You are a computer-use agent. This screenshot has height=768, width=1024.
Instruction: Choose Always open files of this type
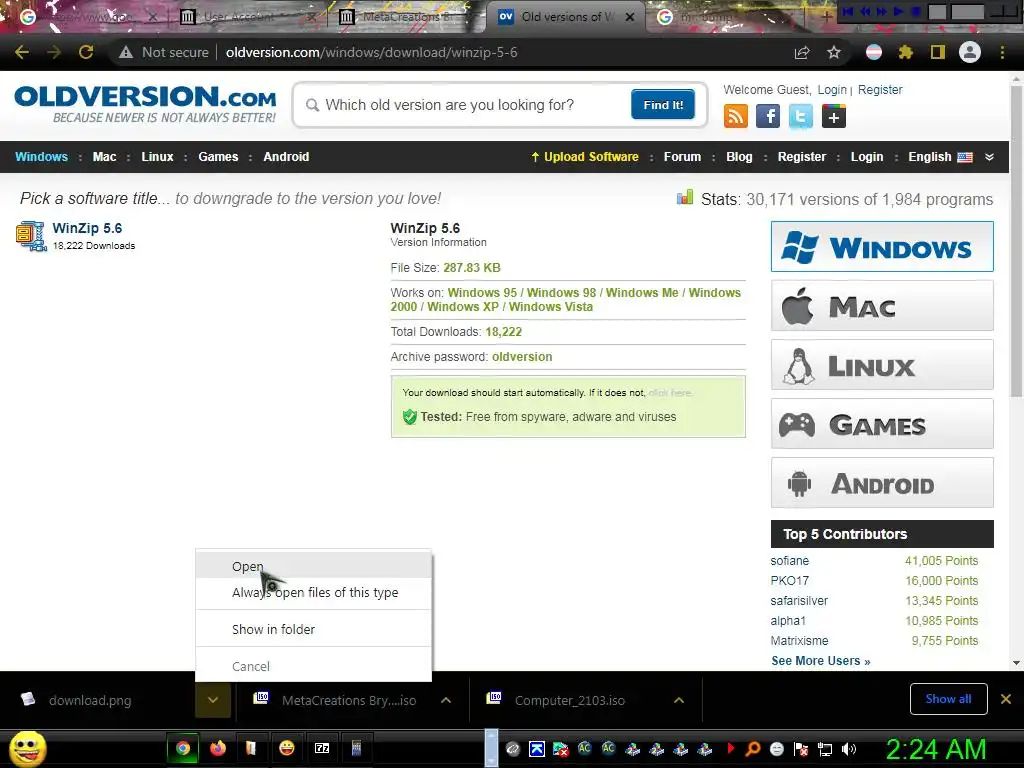tap(313, 592)
